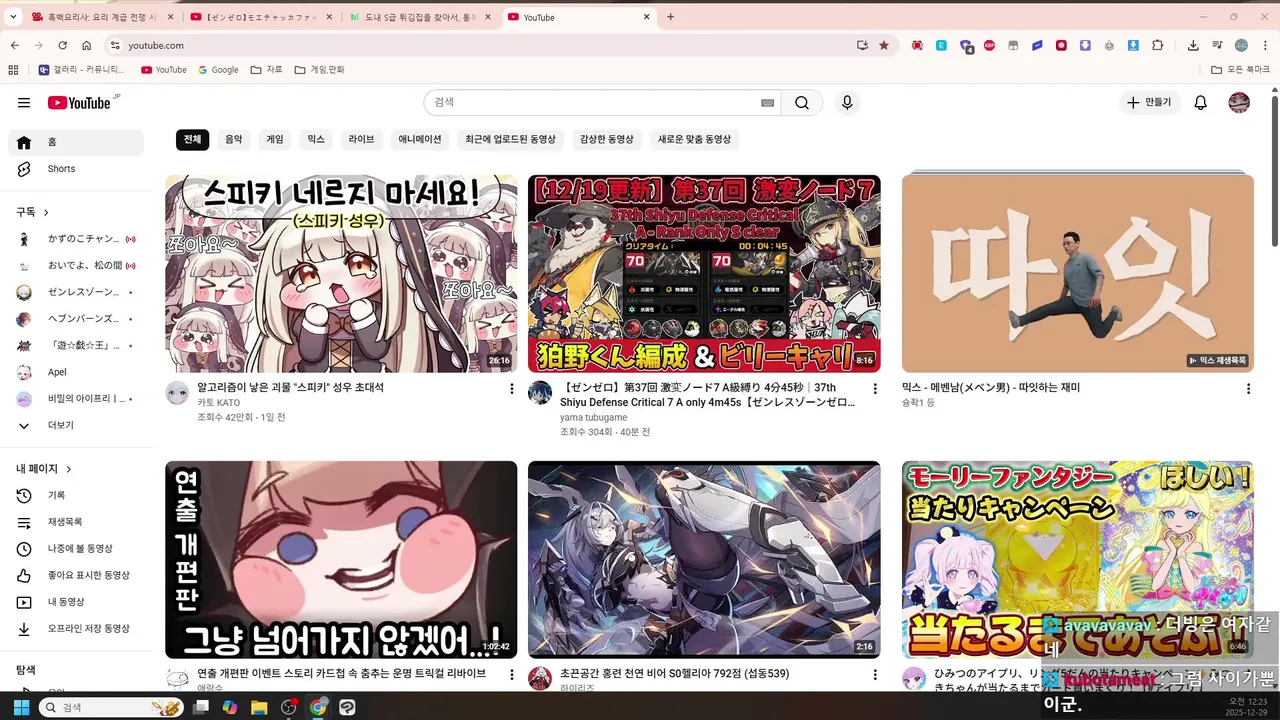Play the 따잇 mix thumbnail
Screen dimensions: 1280x720
point(1078,274)
